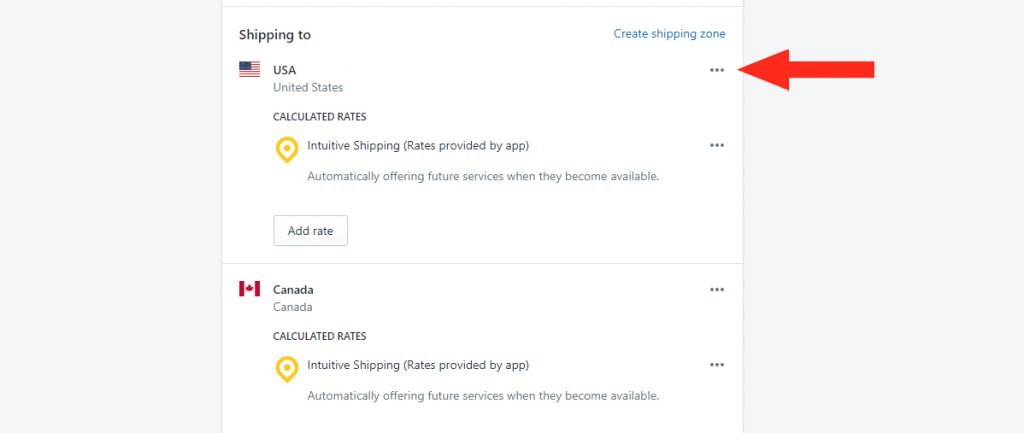Click the yellow pin icon under Canada
This screenshot has width=1024, height=433.
click(x=287, y=369)
